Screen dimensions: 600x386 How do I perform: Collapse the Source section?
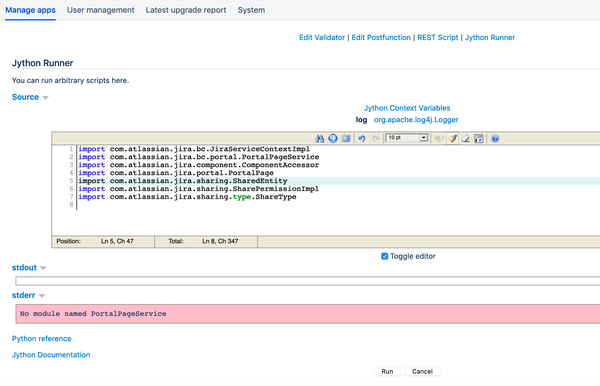tap(30, 97)
